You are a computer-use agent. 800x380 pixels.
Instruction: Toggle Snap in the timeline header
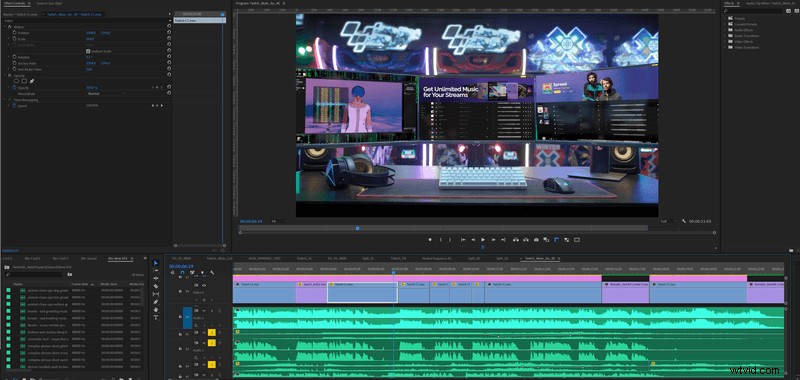182,272
